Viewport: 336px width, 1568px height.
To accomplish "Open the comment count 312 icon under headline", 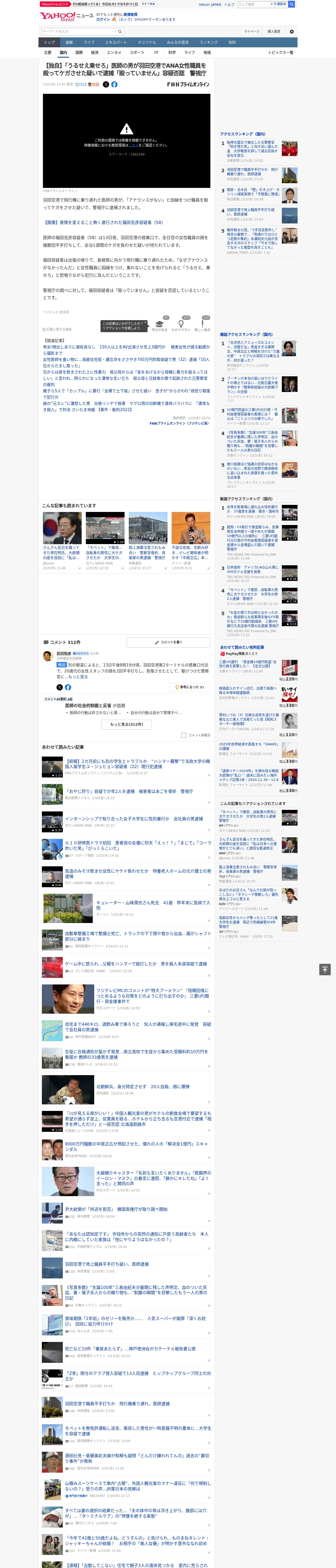I will click(81, 85).
